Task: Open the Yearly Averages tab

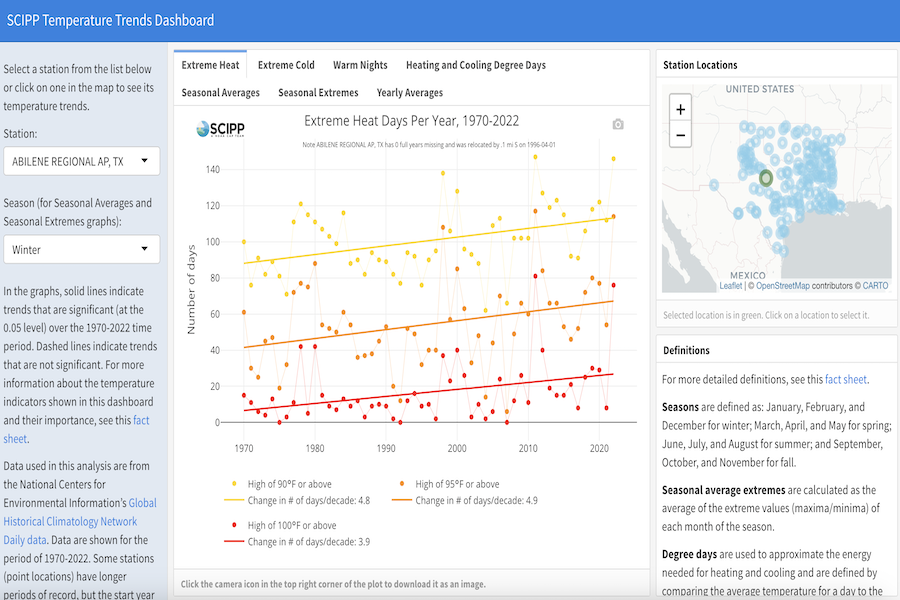Action: 410,92
